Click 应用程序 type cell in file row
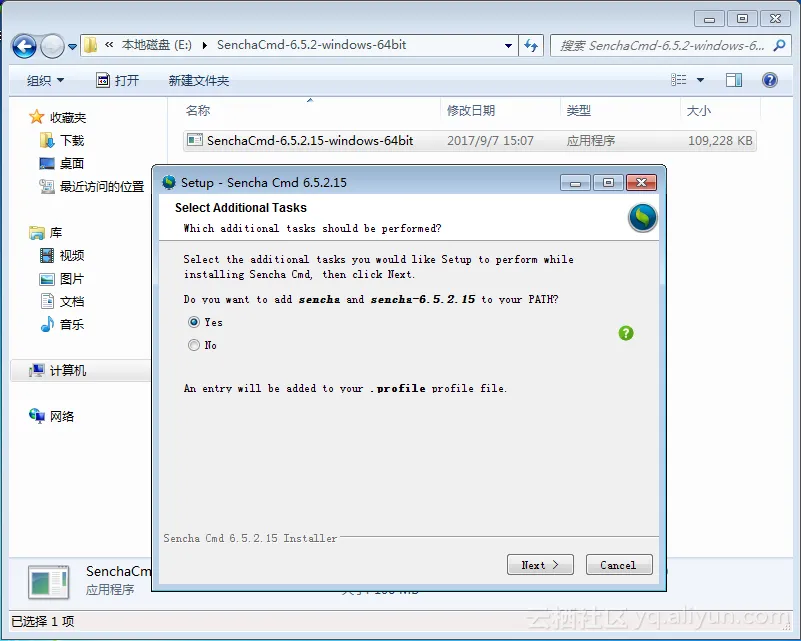801x641 pixels. pos(591,140)
